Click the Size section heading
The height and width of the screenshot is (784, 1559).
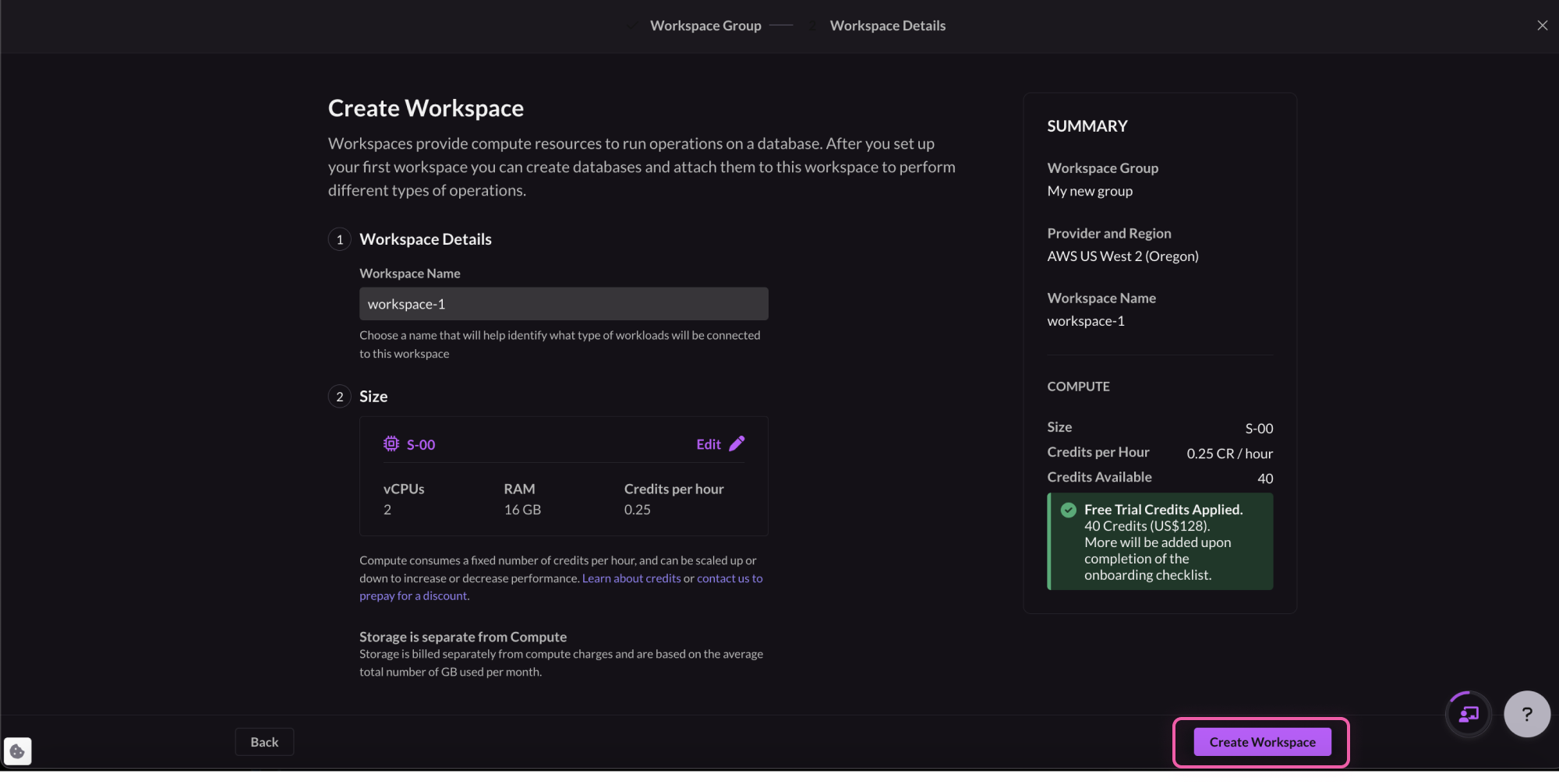[x=373, y=397]
